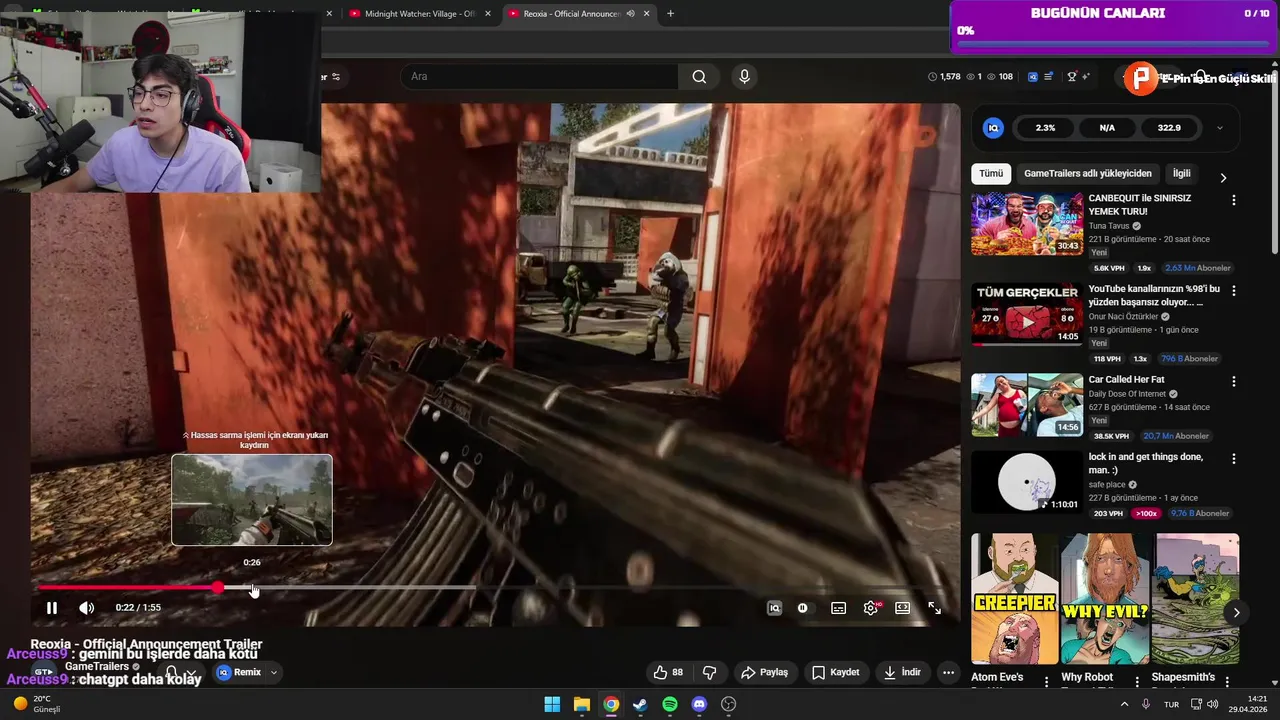Click the filter sliders icon left of search
1280x720 pixels.
point(335,77)
